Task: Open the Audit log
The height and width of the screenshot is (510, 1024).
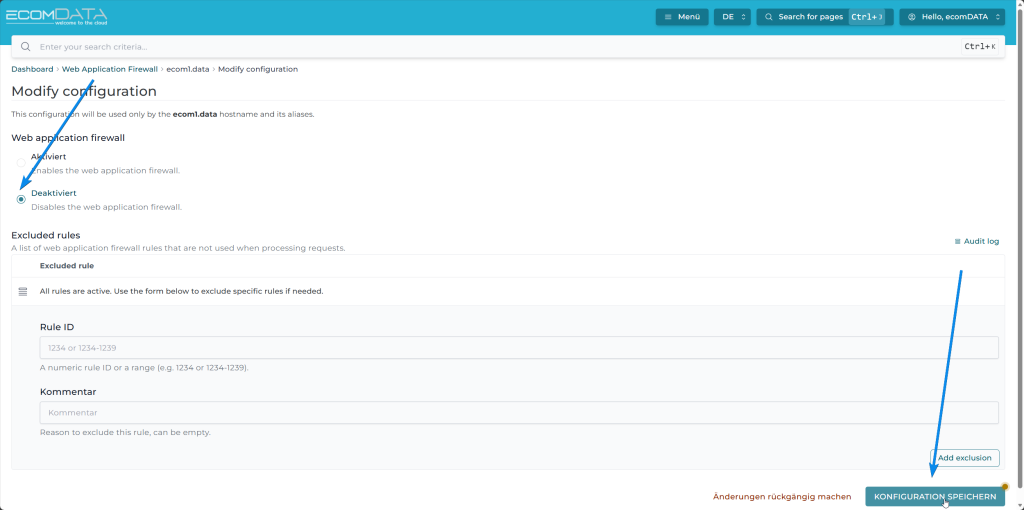Action: [976, 241]
